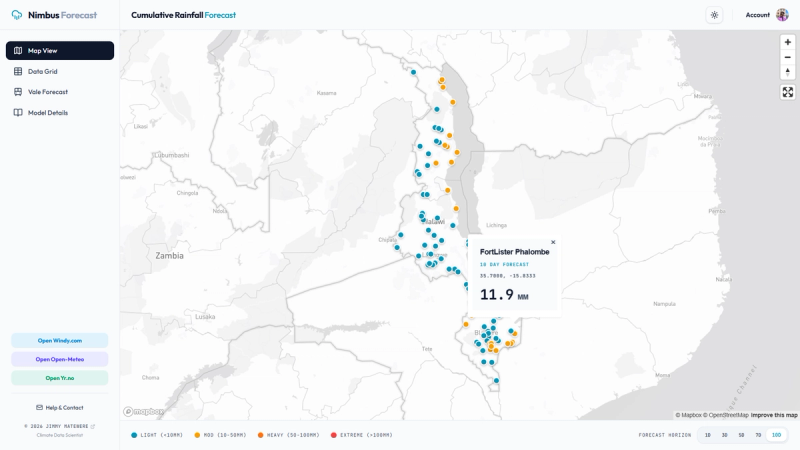This screenshot has height=450, width=800.
Task: Select the 1-day forecast horizon
Action: tap(707, 435)
